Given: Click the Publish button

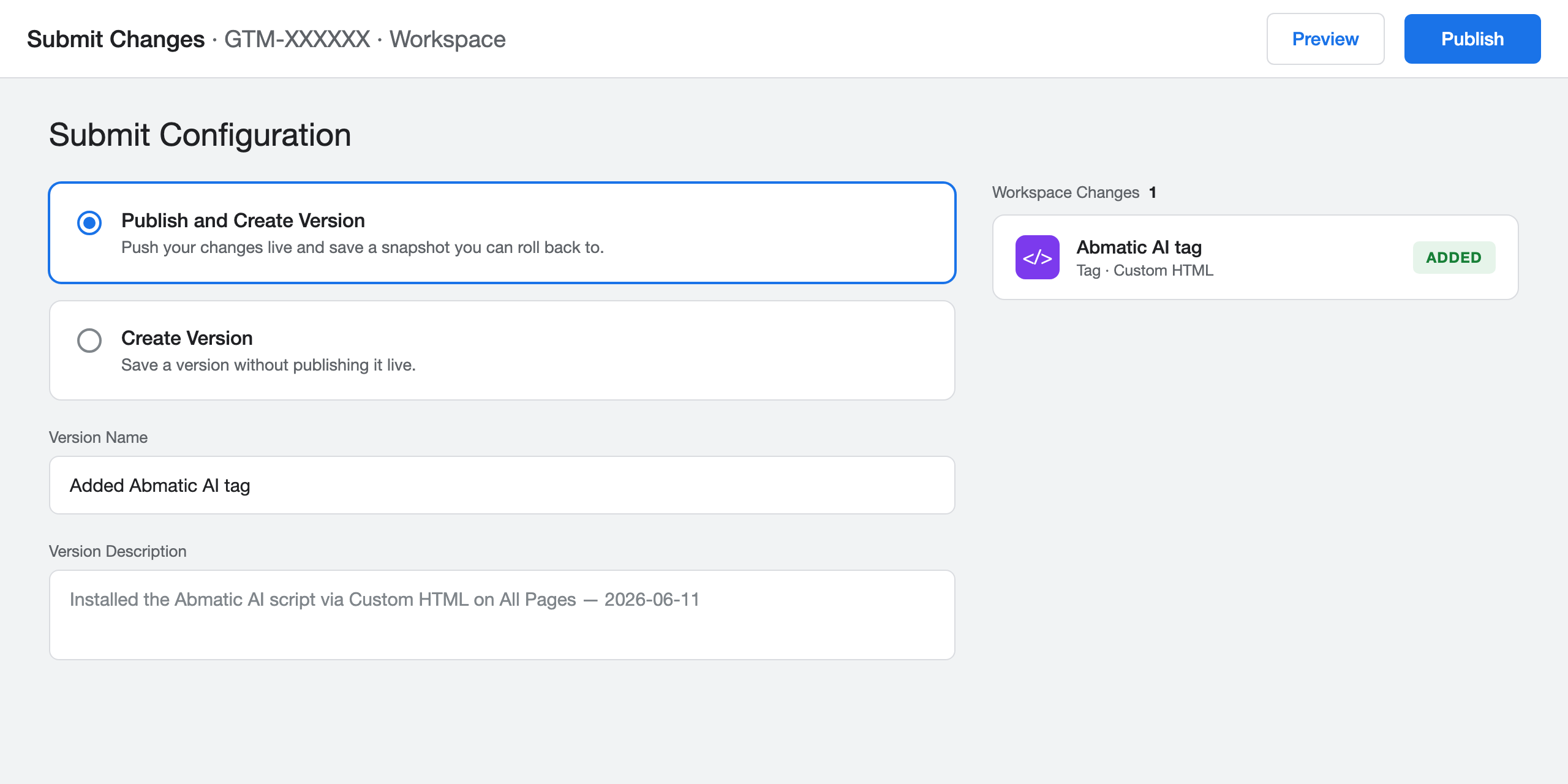Looking at the screenshot, I should tap(1472, 39).
